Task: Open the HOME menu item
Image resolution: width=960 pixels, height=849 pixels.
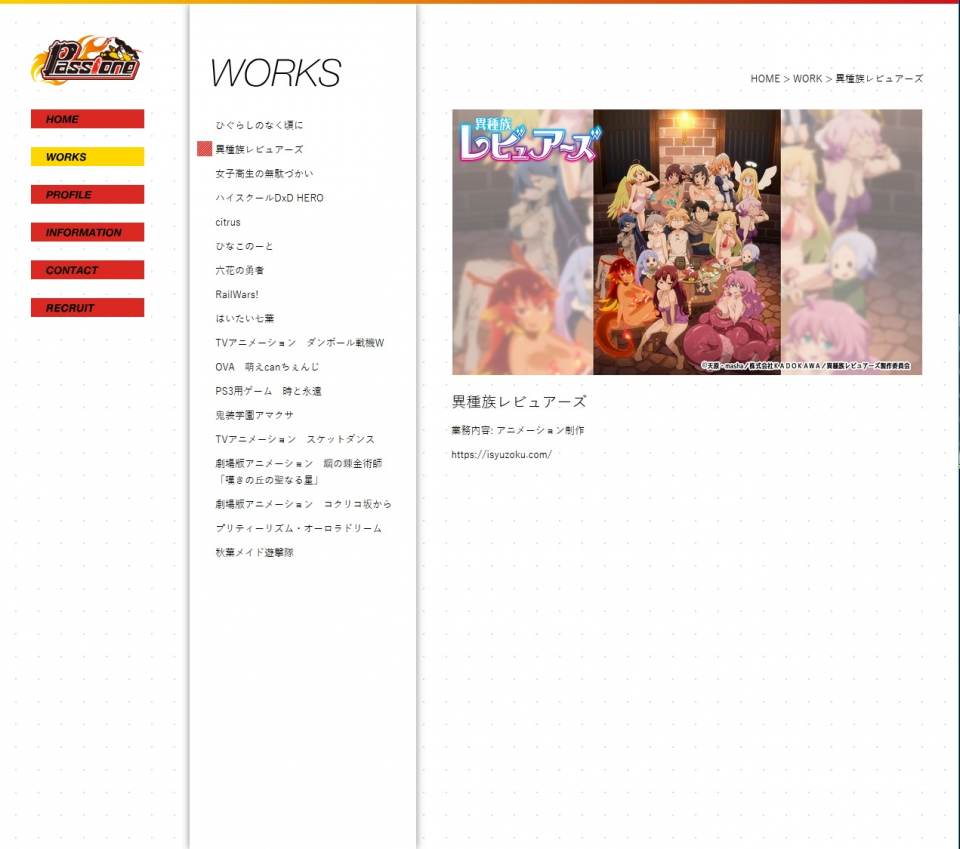Action: click(87, 119)
